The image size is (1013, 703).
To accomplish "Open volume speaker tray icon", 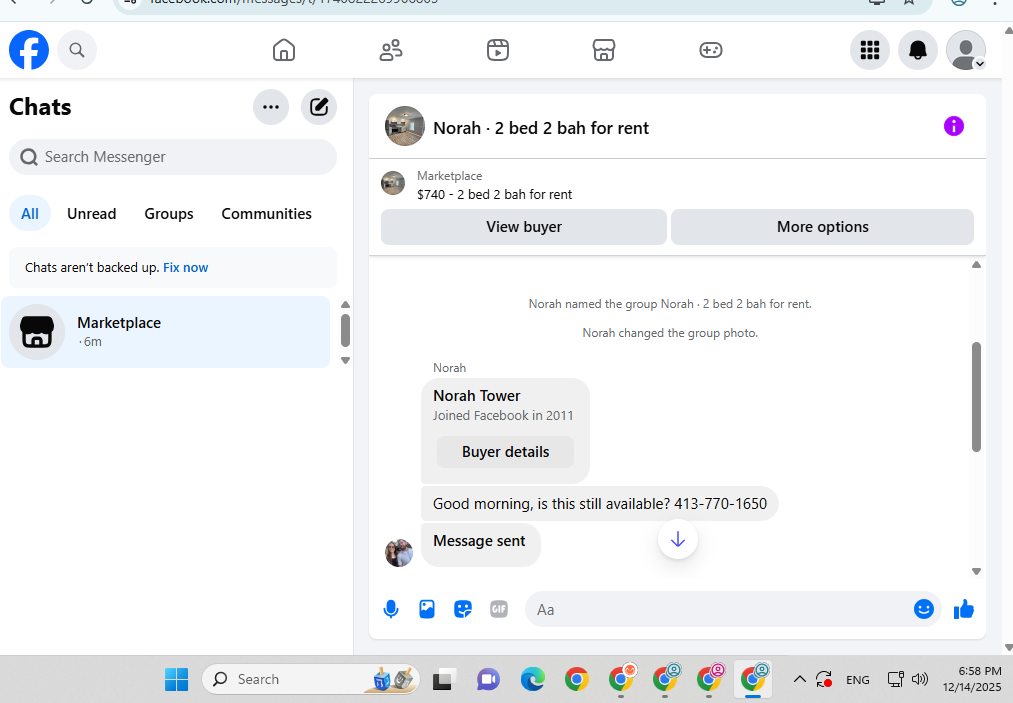I will click(919, 679).
